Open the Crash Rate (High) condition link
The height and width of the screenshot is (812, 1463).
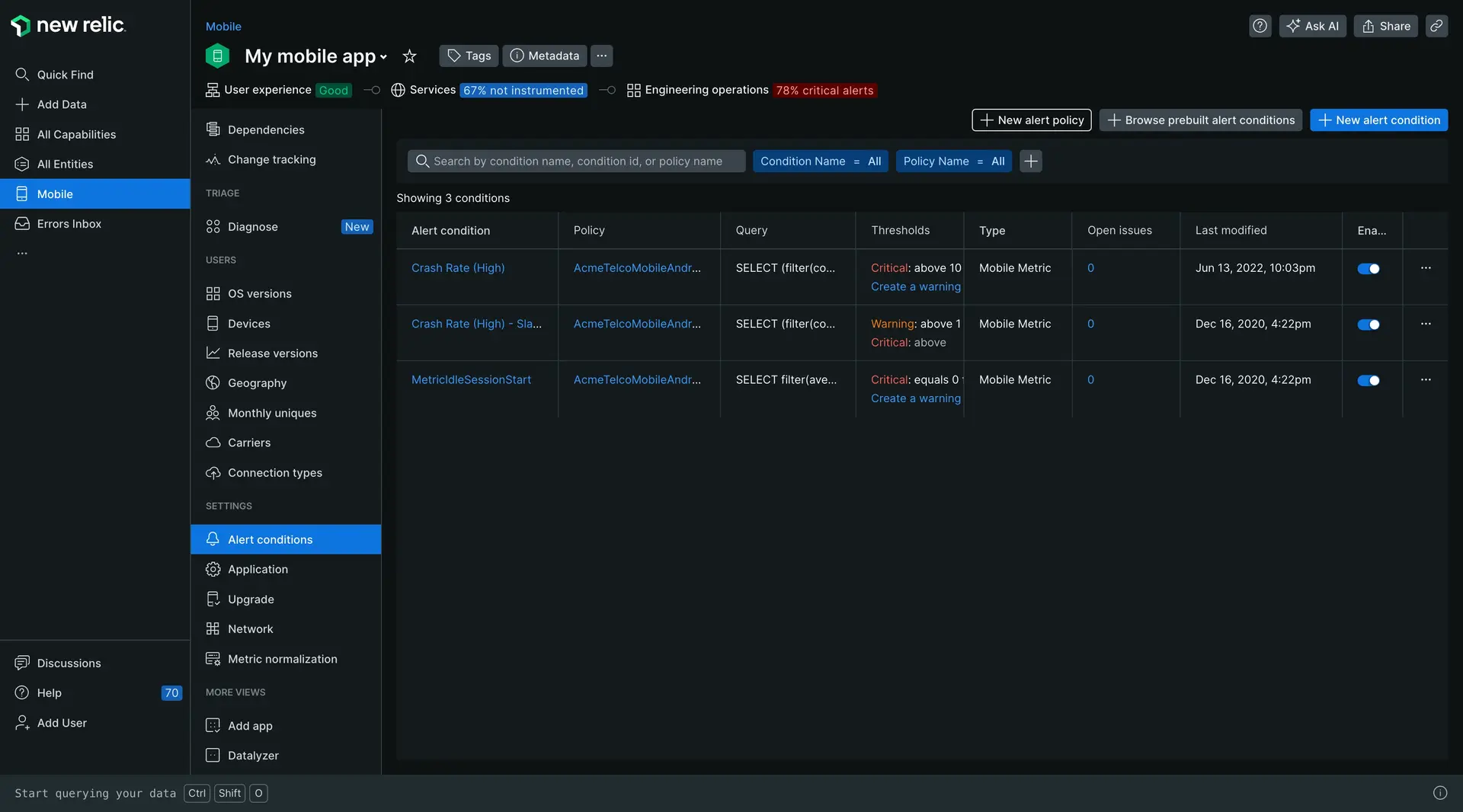457,268
